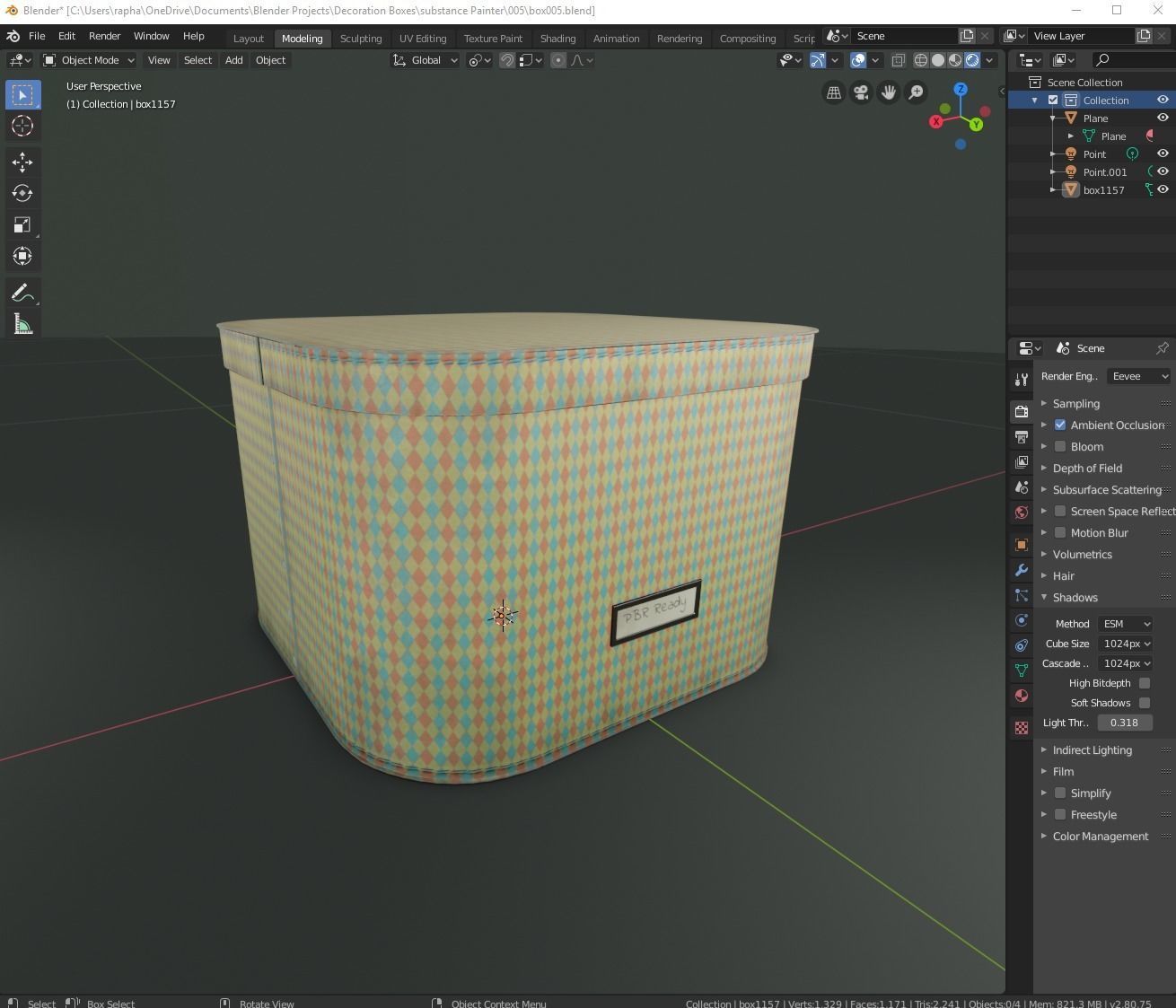This screenshot has width=1176, height=1008.
Task: Open the Material properties tab icon
Action: click(x=1022, y=696)
